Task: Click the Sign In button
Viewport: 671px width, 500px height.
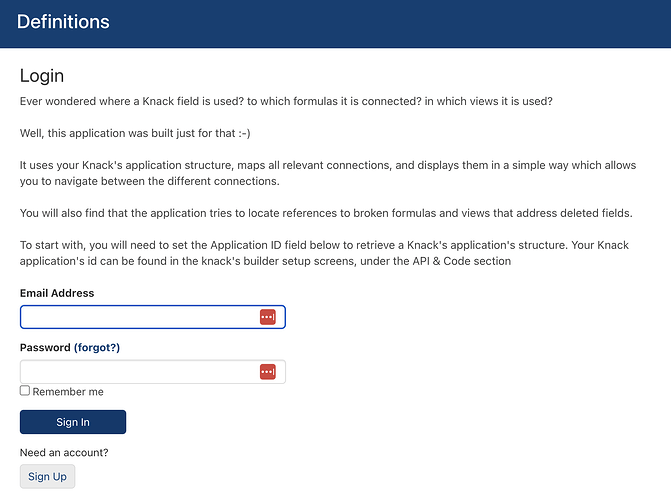Action: click(x=73, y=422)
